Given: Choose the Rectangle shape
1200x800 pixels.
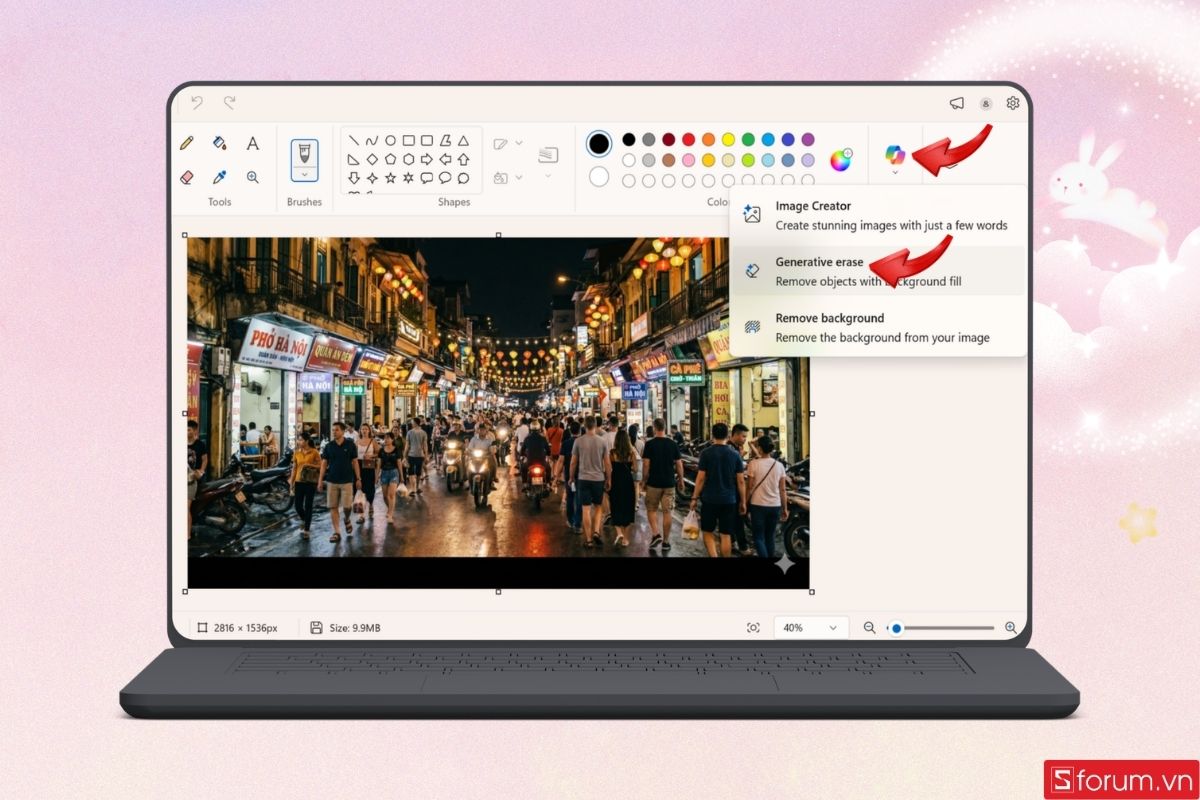Looking at the screenshot, I should pyautogui.click(x=408, y=140).
